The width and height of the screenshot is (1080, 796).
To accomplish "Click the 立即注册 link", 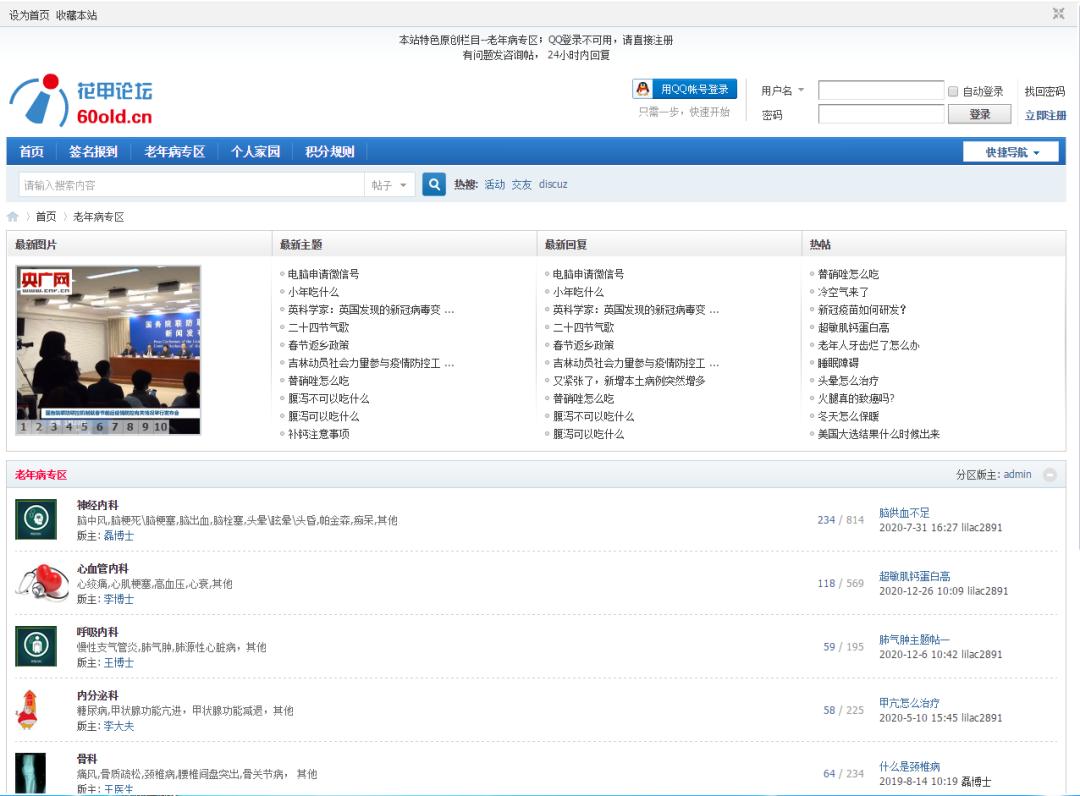I will point(1045,115).
